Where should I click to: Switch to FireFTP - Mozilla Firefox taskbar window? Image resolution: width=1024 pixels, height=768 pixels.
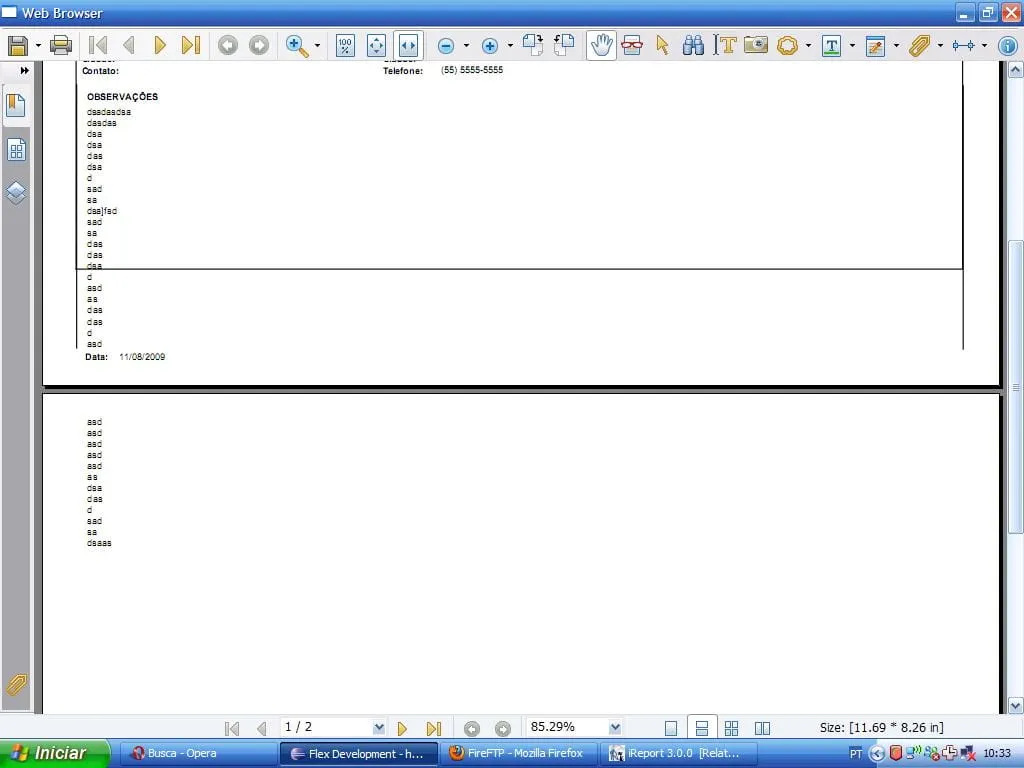click(519, 754)
